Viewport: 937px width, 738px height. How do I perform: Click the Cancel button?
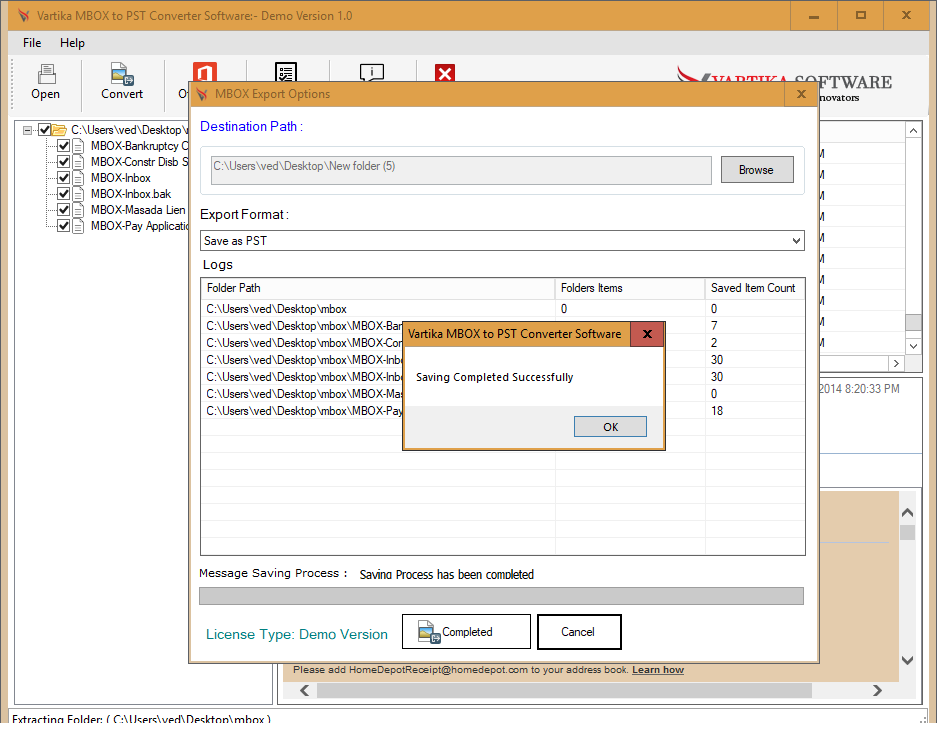pos(578,632)
